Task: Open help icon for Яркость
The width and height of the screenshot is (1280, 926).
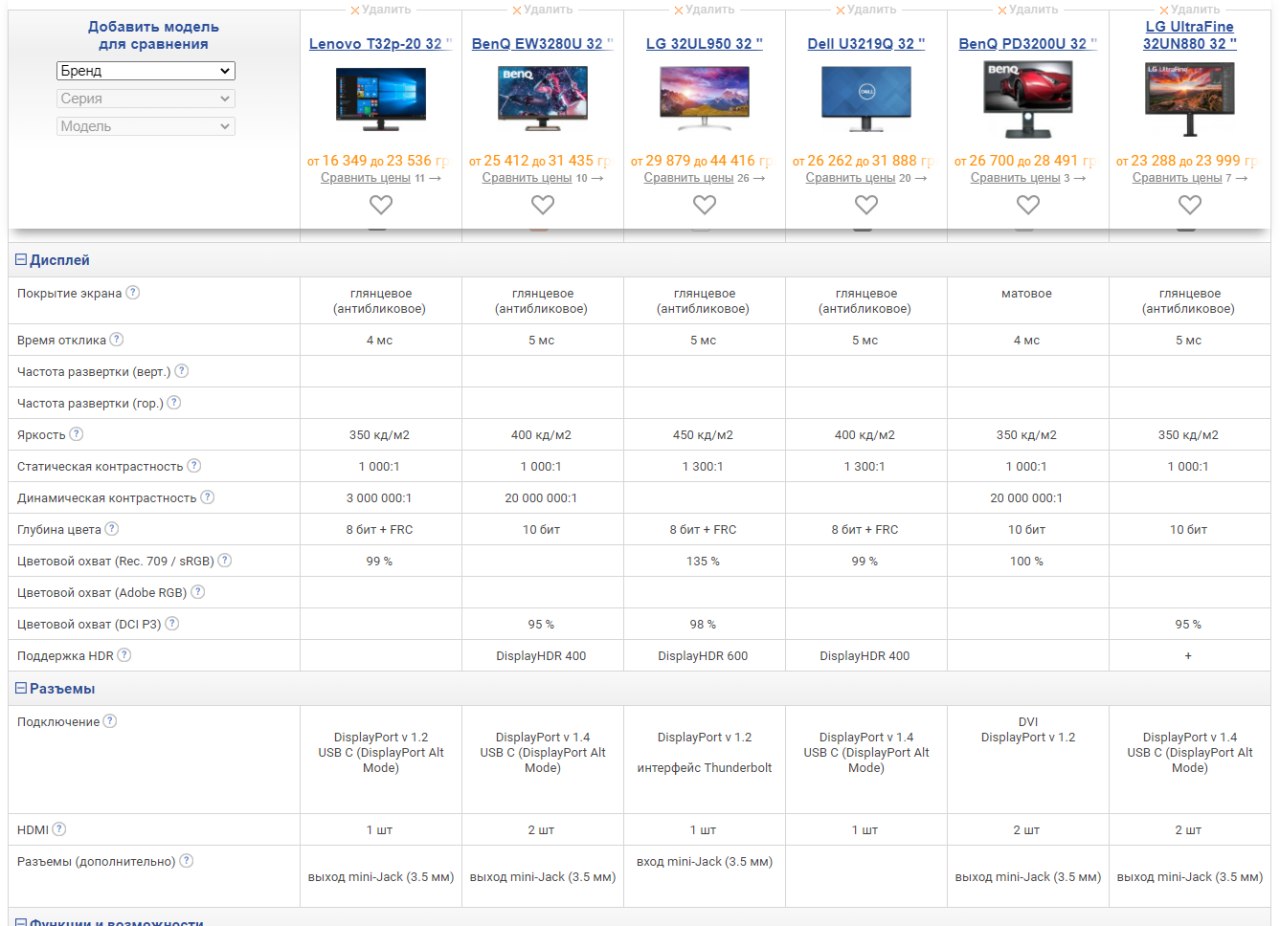Action: (x=76, y=434)
